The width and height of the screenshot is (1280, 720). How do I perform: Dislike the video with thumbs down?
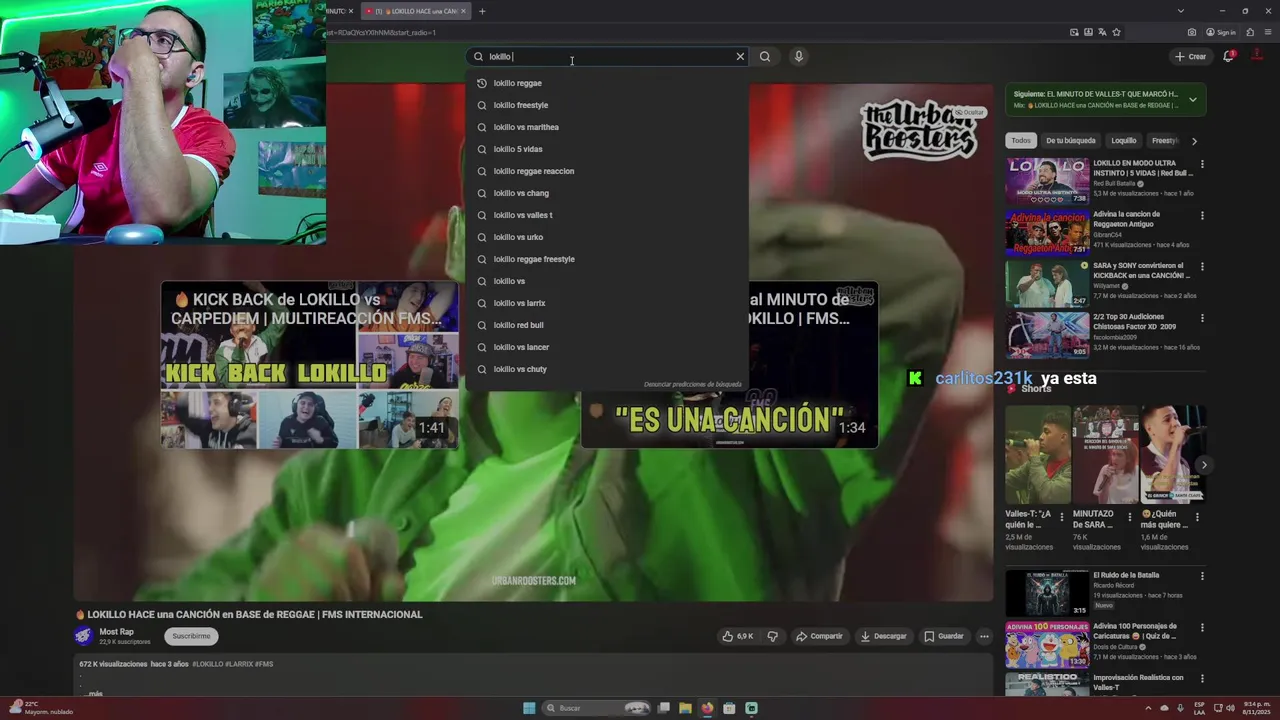(x=772, y=636)
